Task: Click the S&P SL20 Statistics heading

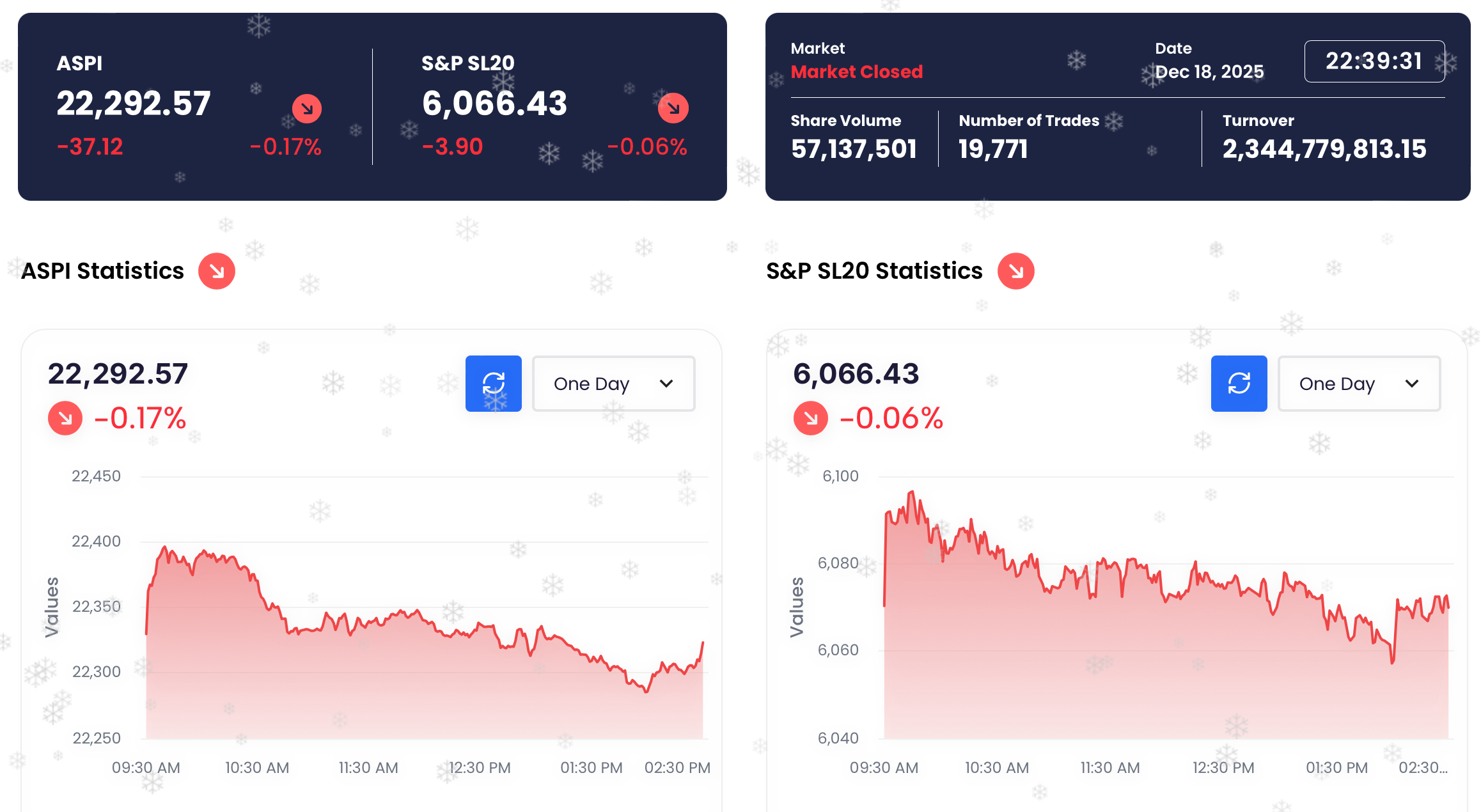Action: coord(874,271)
